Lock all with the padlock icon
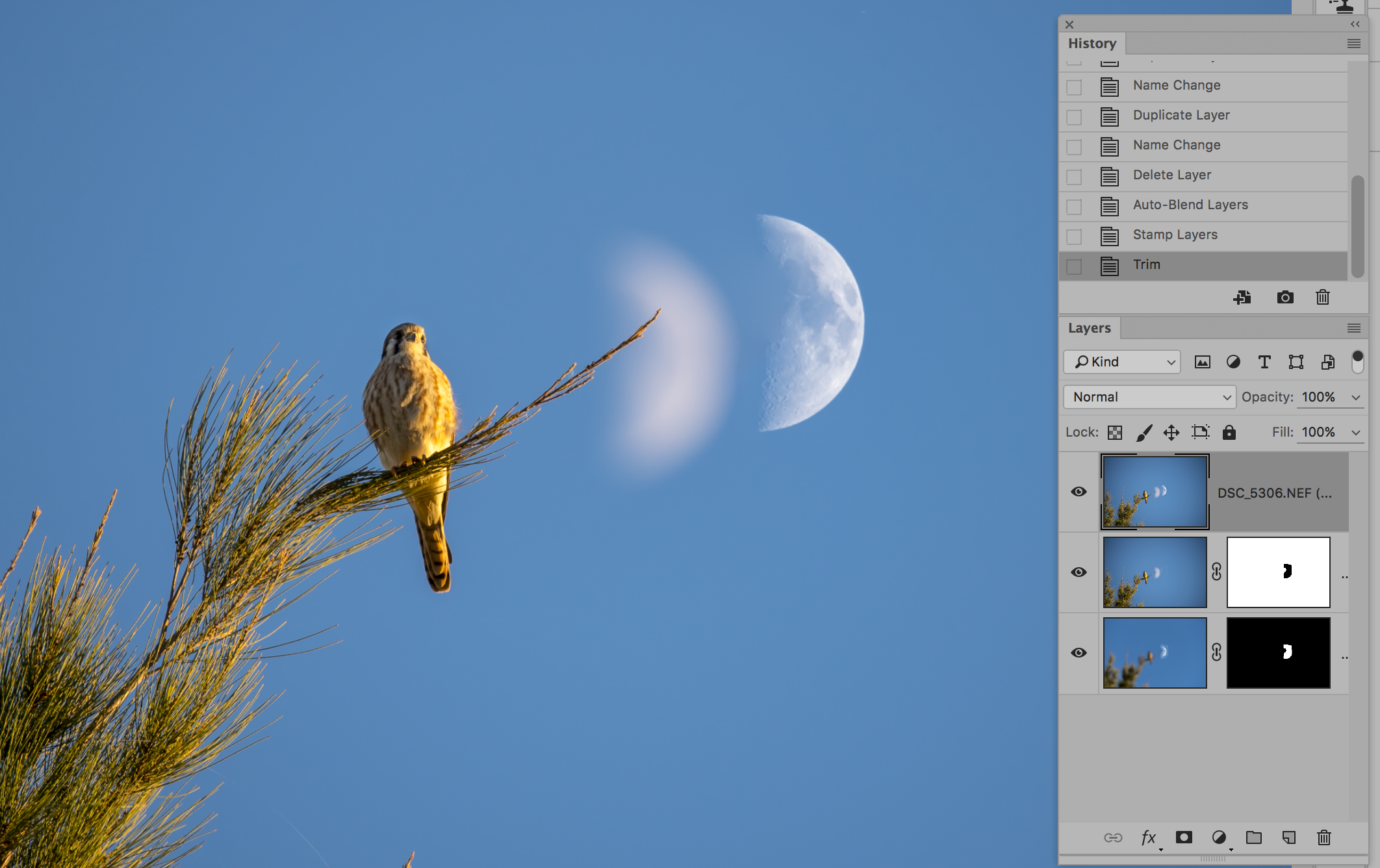This screenshot has height=868, width=1380. pyautogui.click(x=1229, y=433)
